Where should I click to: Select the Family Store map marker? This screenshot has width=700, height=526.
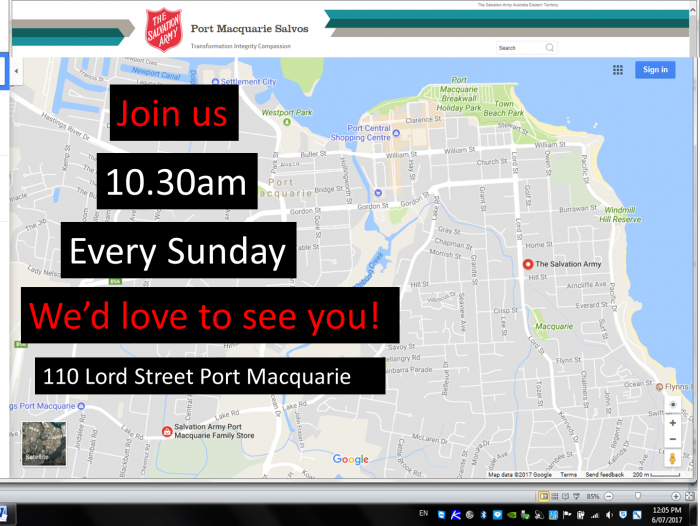tap(167, 431)
